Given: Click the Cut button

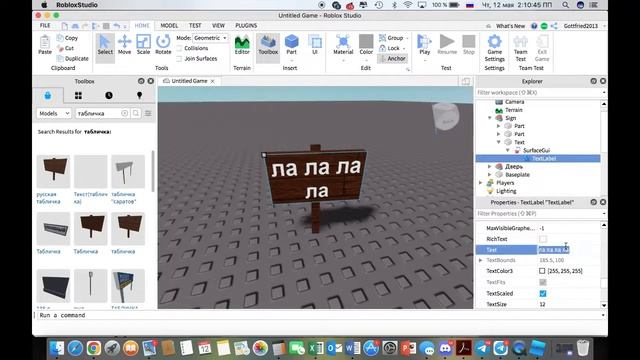Looking at the screenshot, I should pyautogui.click(x=65, y=48).
